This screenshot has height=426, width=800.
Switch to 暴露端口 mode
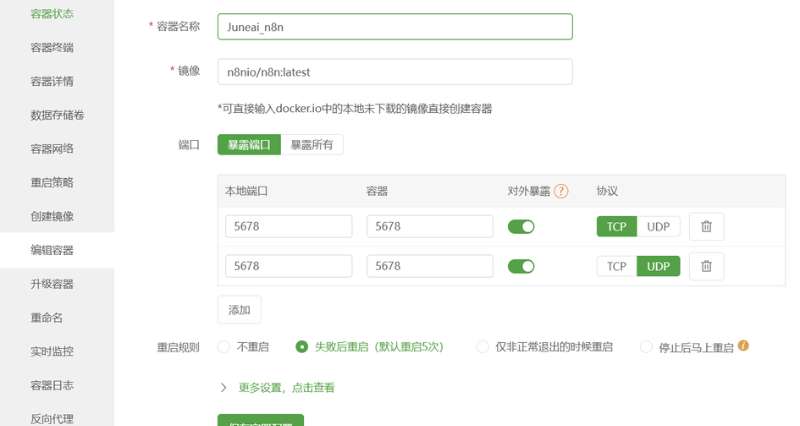tap(249, 144)
